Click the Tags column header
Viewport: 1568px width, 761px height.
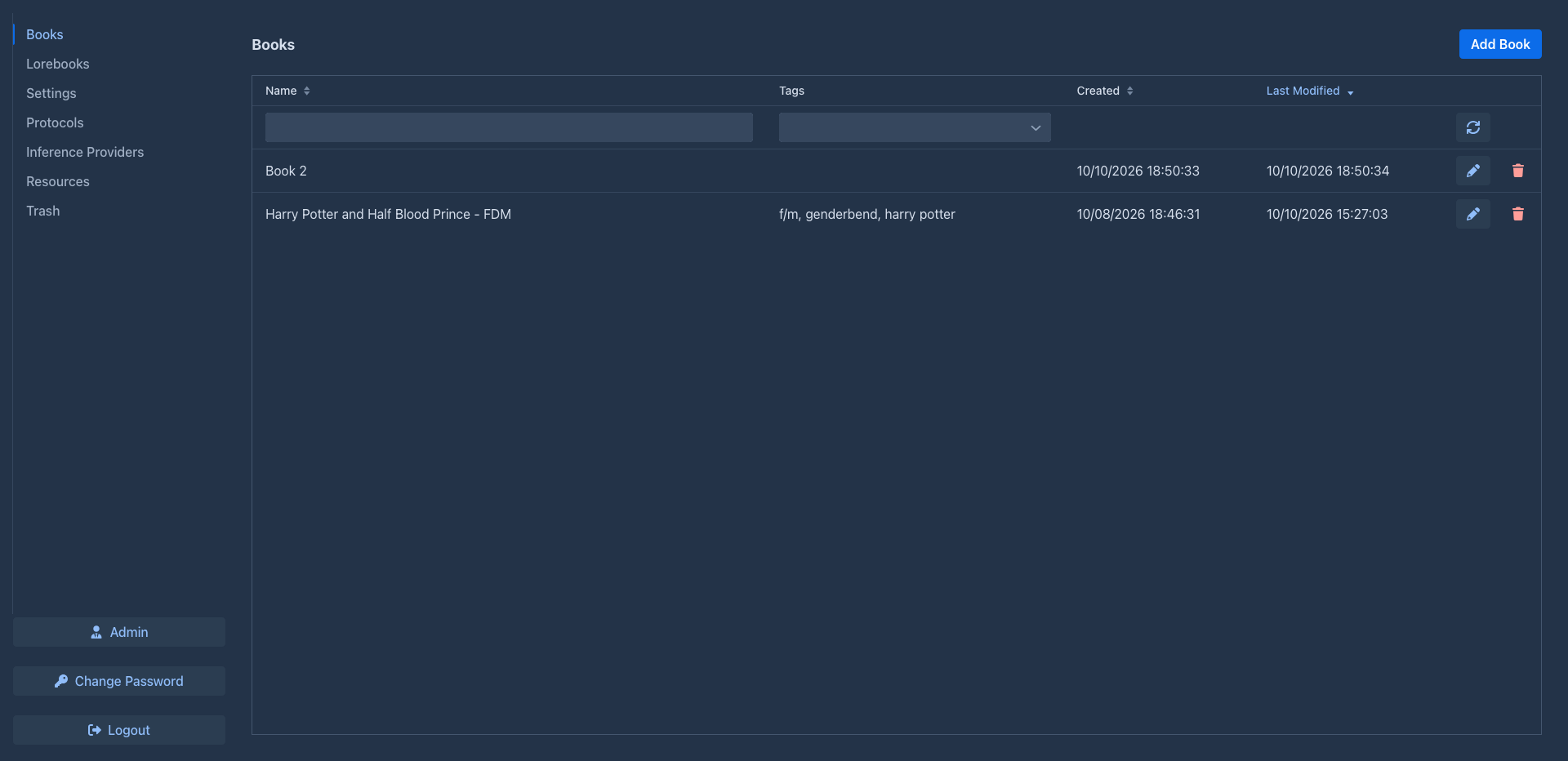(x=791, y=91)
